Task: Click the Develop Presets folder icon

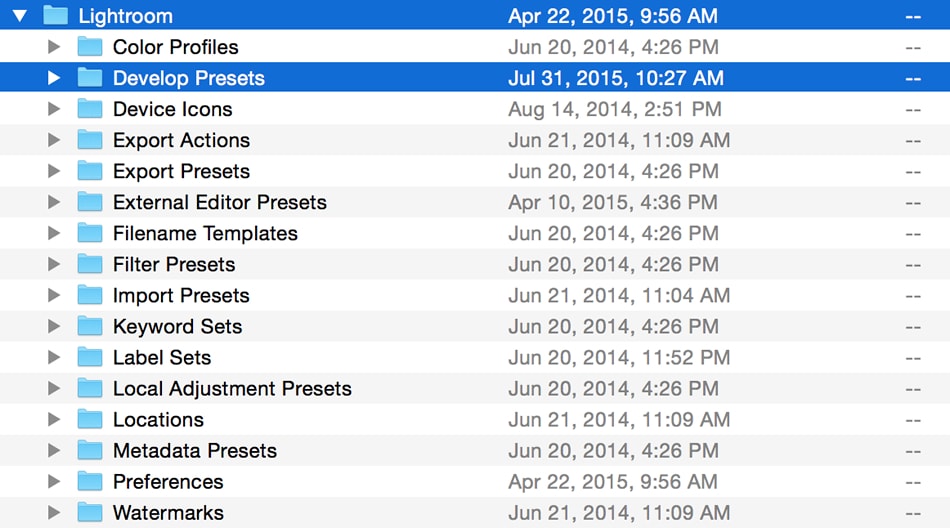Action: [x=90, y=77]
